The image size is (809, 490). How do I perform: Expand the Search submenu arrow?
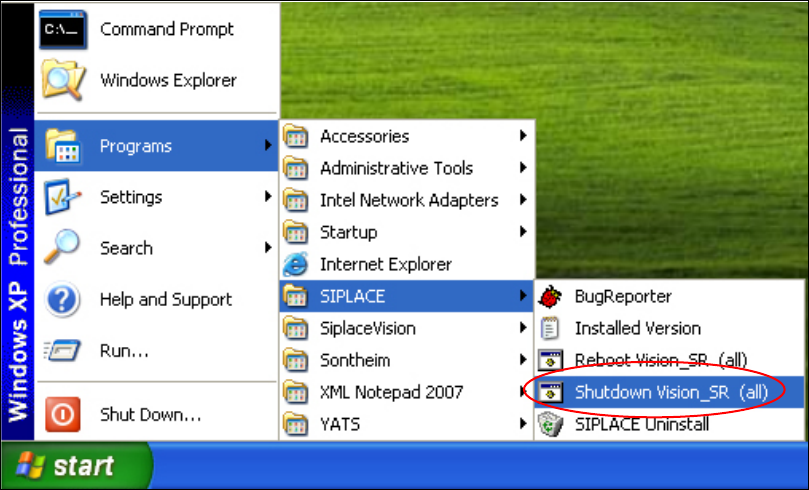268,248
